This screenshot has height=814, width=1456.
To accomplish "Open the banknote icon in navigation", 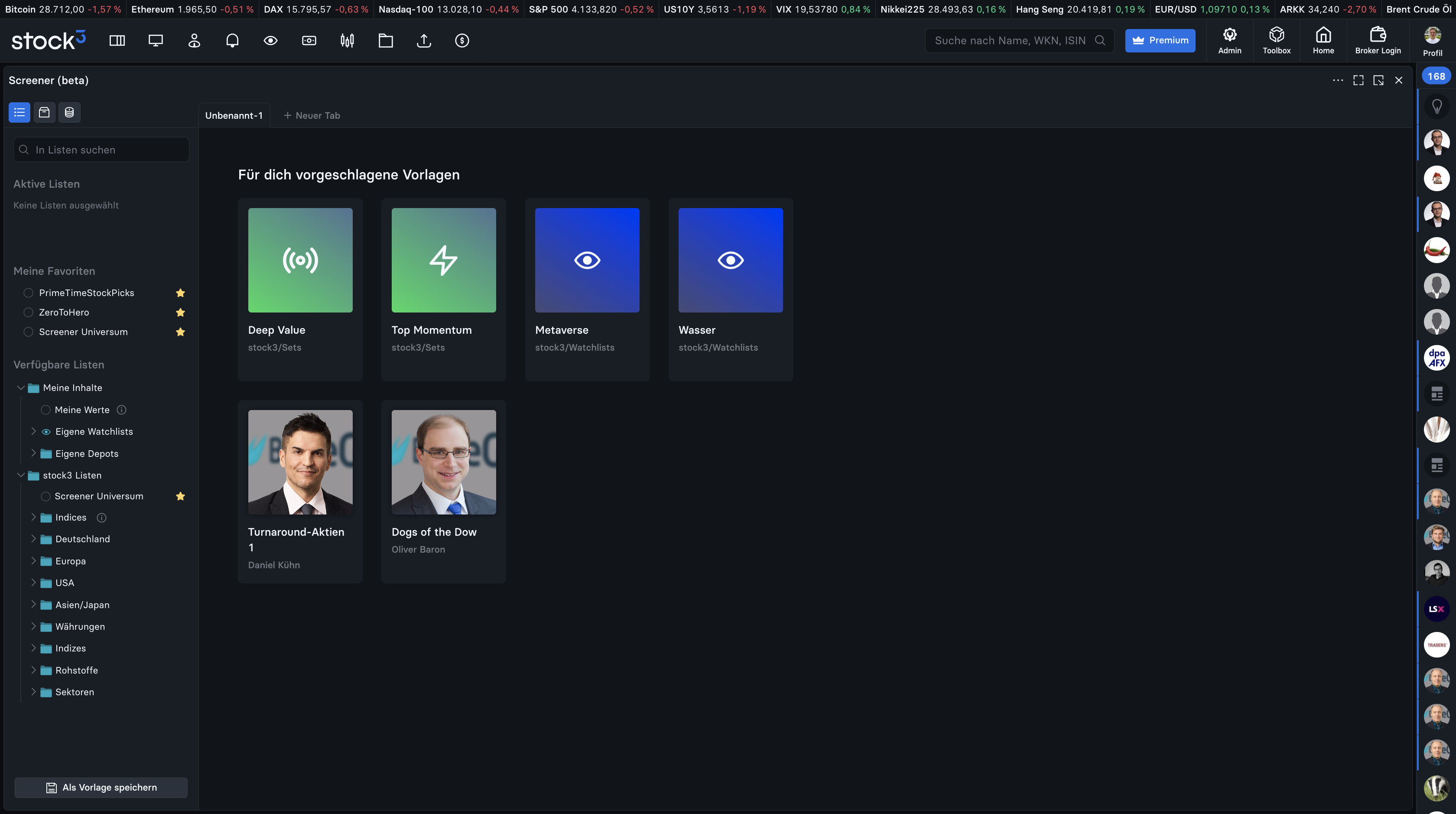I will tap(309, 41).
